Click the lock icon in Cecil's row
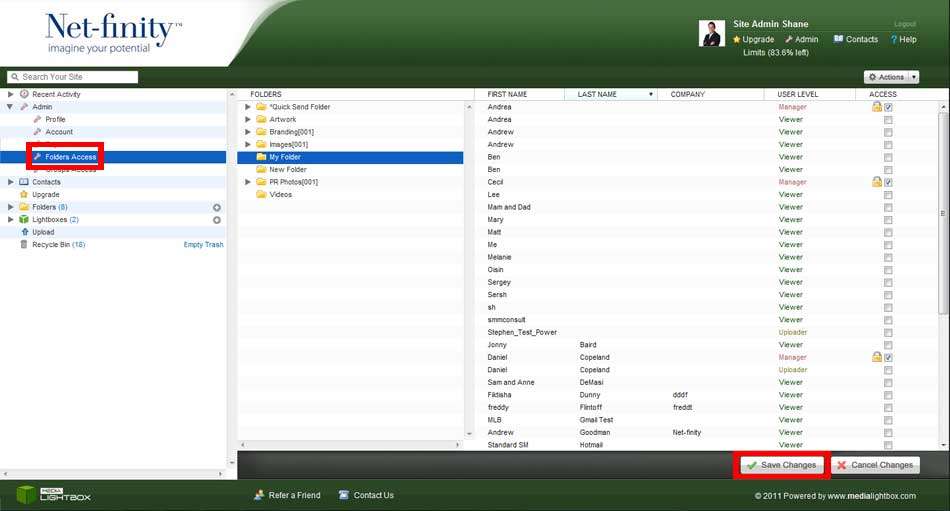This screenshot has height=511, width=950. tap(877, 182)
